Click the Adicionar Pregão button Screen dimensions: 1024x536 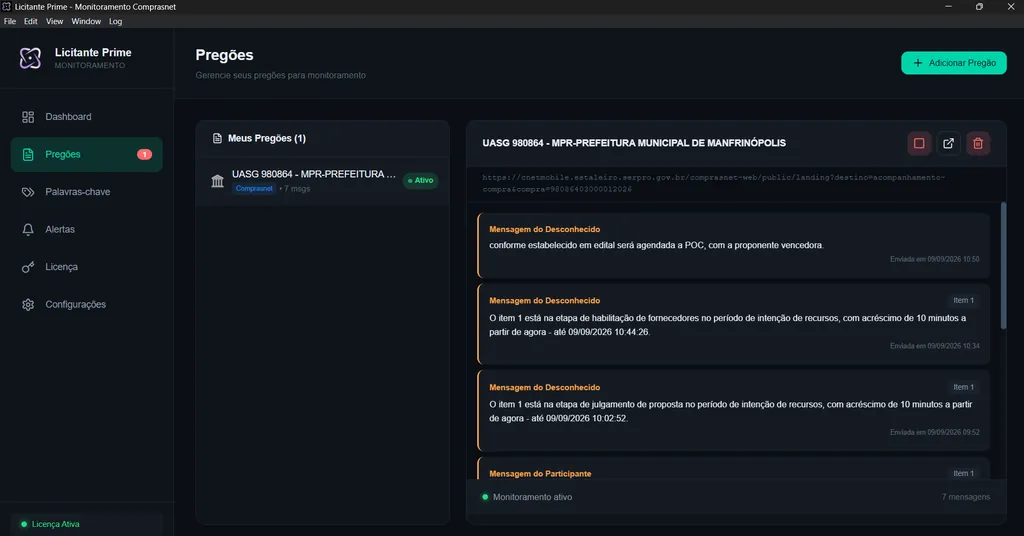coord(953,63)
